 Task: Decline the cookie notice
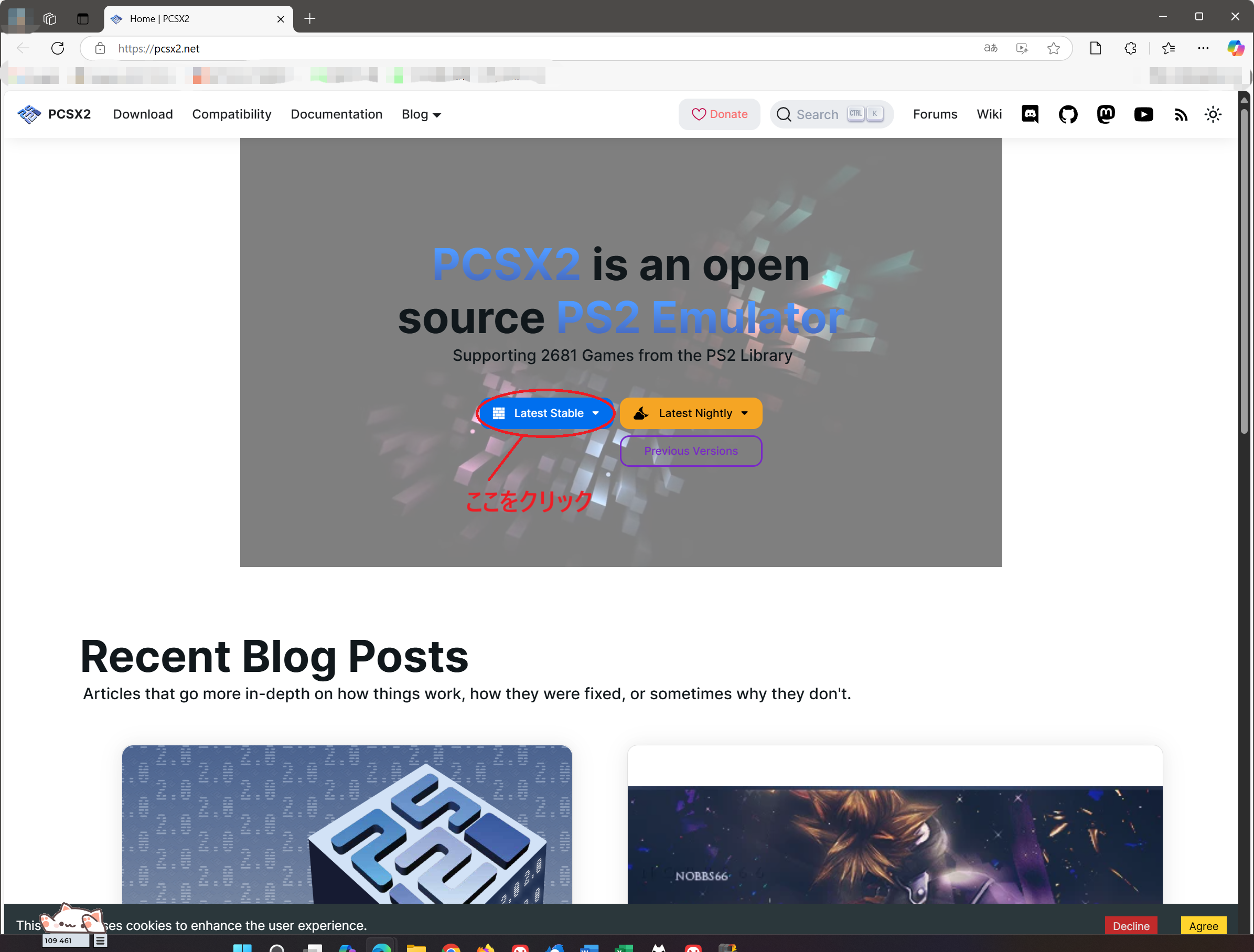click(1130, 925)
